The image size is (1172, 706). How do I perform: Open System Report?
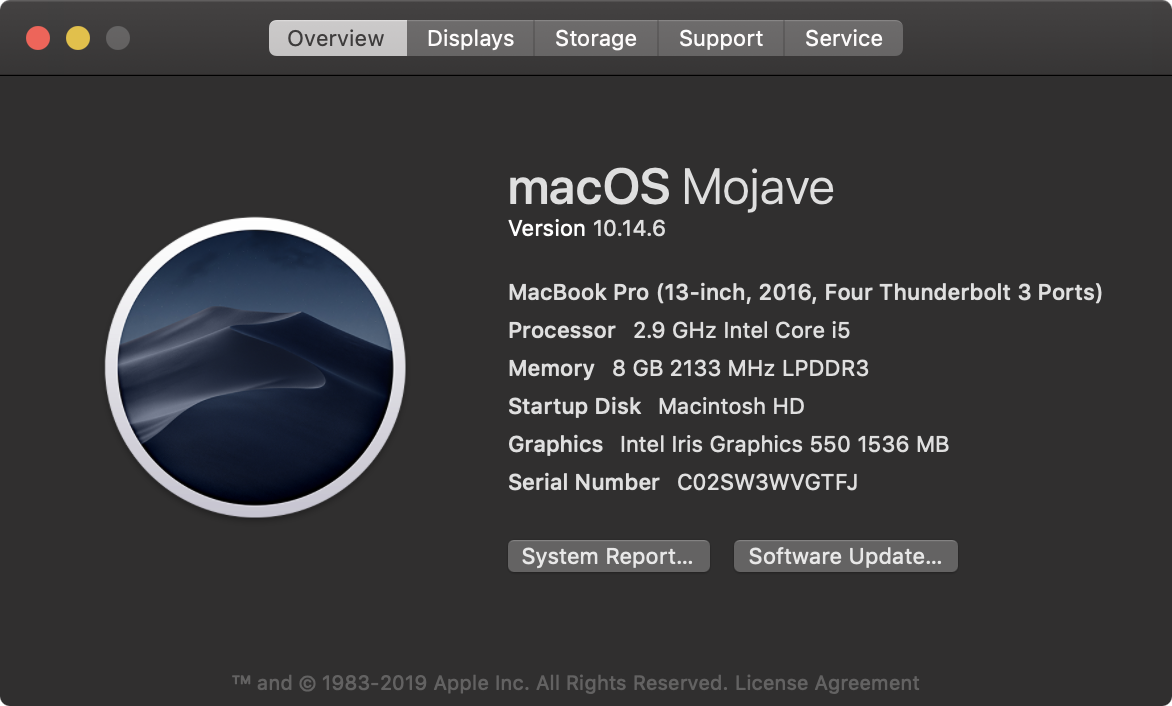pos(608,556)
